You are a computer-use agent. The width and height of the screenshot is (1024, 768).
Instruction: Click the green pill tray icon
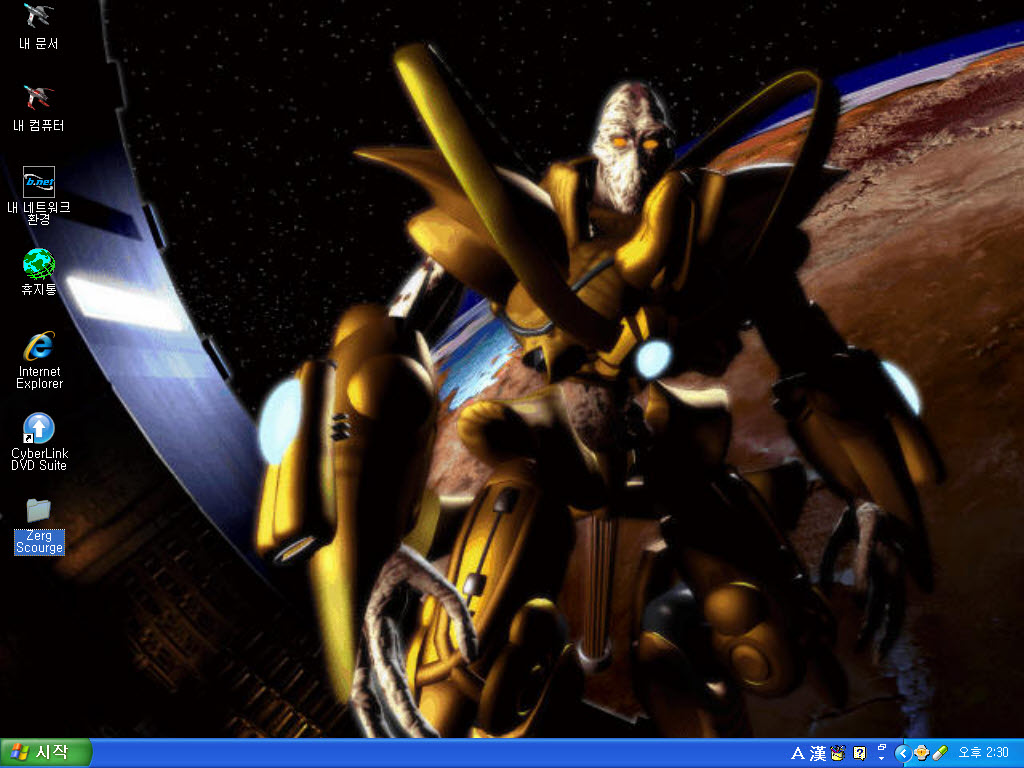(x=940, y=754)
